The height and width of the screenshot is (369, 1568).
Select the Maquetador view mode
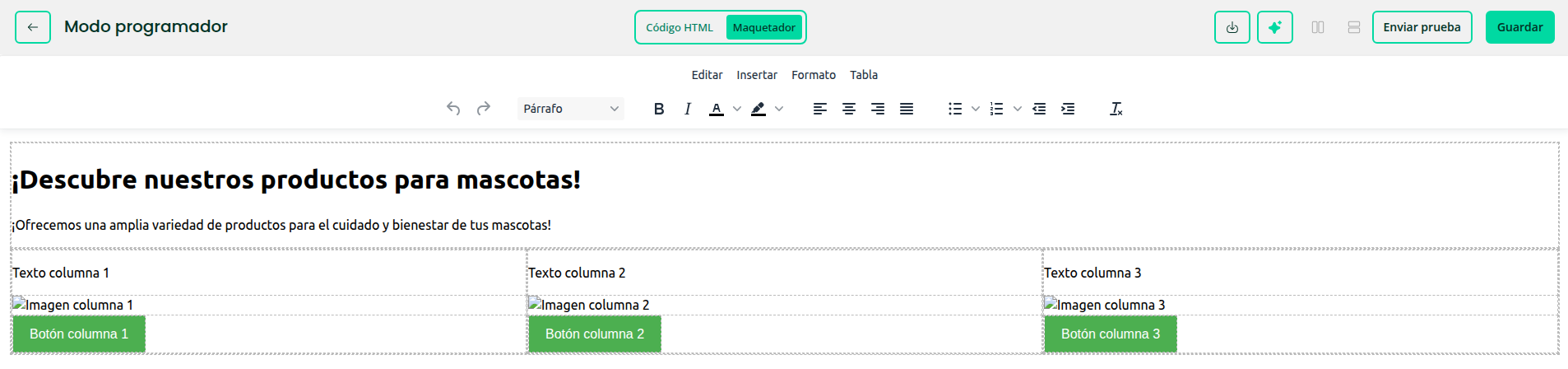[x=763, y=27]
